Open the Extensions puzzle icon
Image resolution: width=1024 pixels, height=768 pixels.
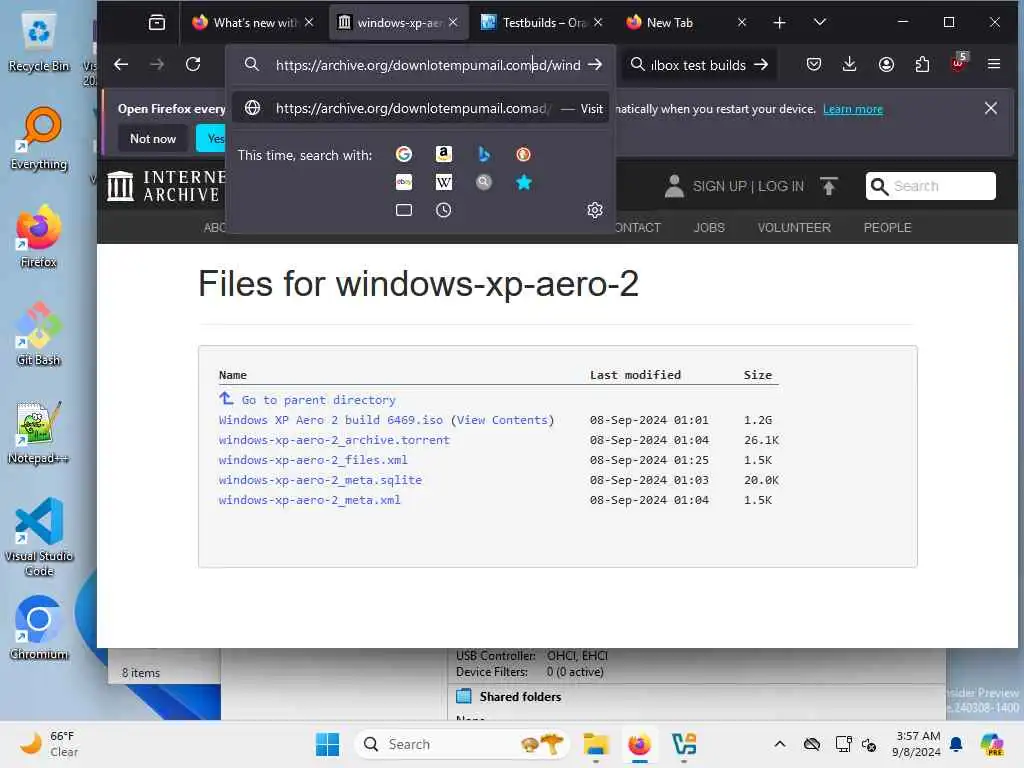922,64
